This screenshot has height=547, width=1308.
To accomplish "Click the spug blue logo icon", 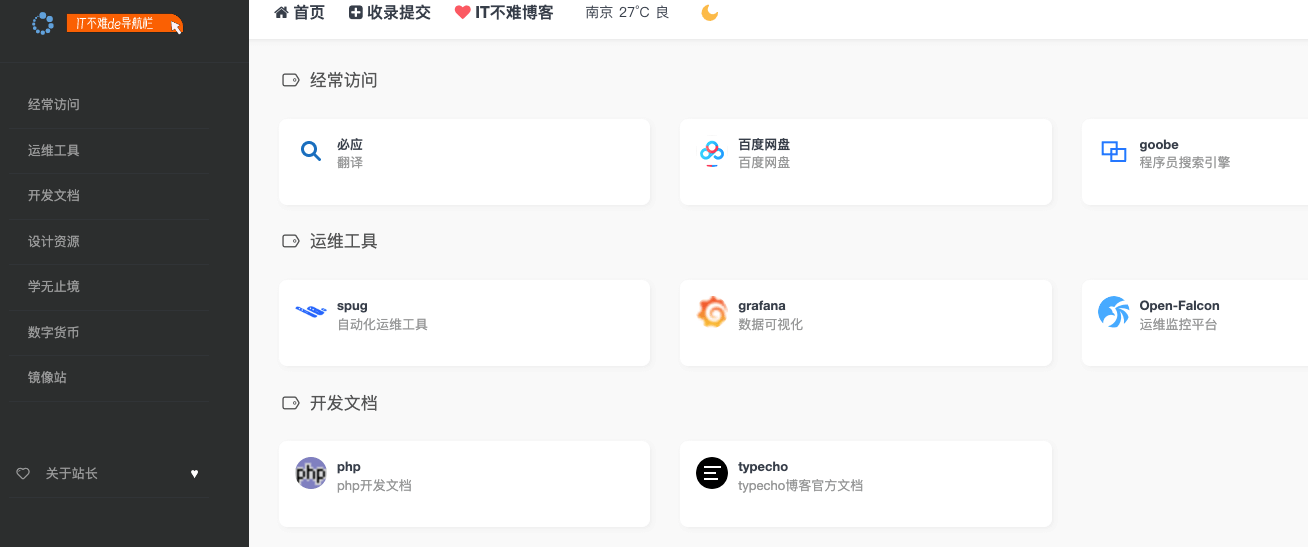I will (x=311, y=312).
